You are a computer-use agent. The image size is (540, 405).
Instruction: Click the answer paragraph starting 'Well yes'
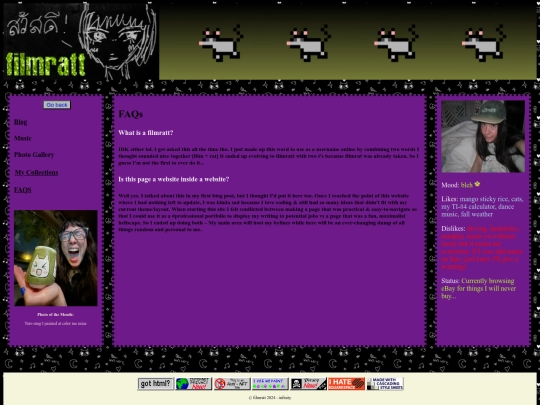coord(268,212)
